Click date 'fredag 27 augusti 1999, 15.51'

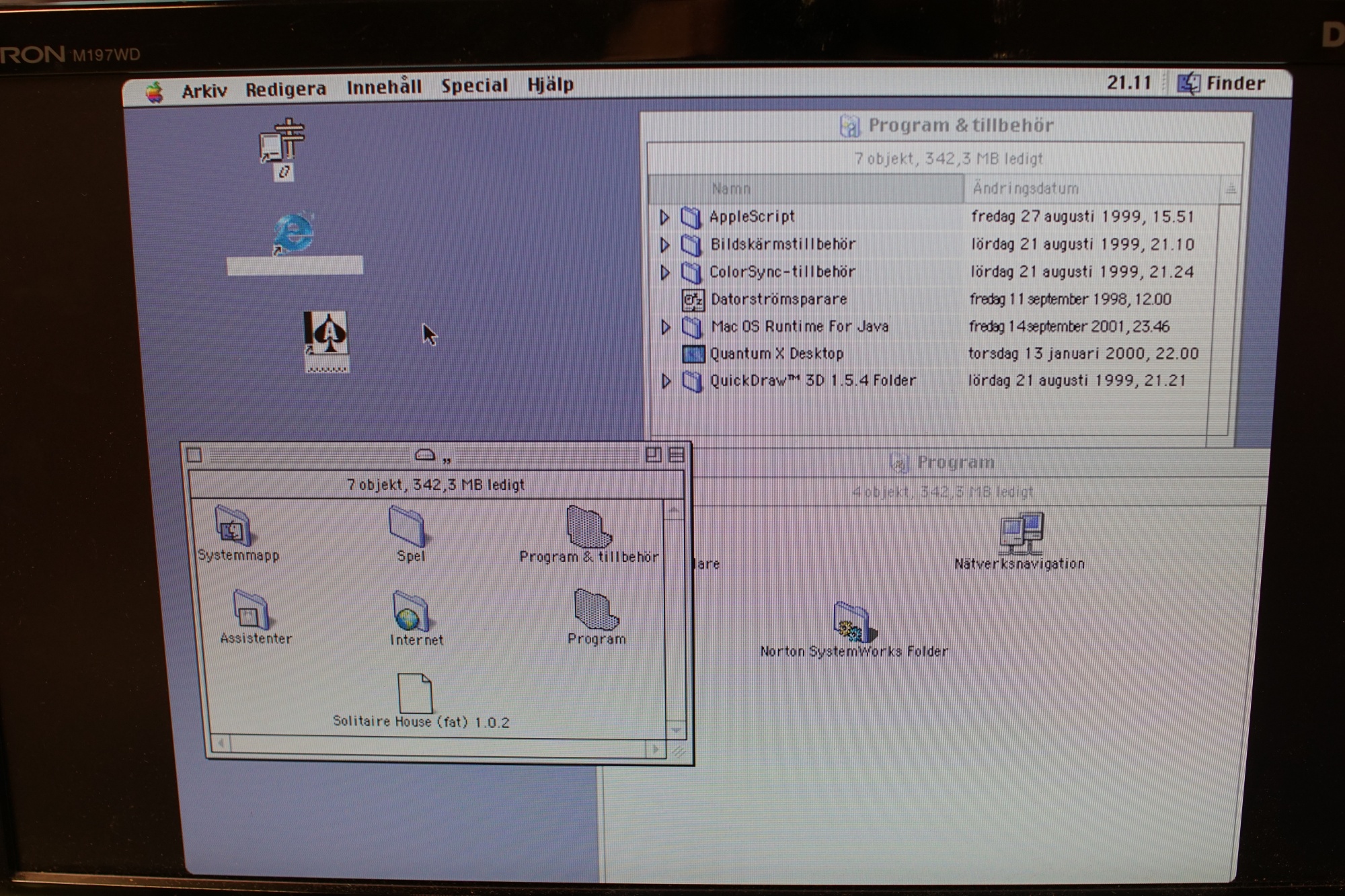coord(1083,216)
